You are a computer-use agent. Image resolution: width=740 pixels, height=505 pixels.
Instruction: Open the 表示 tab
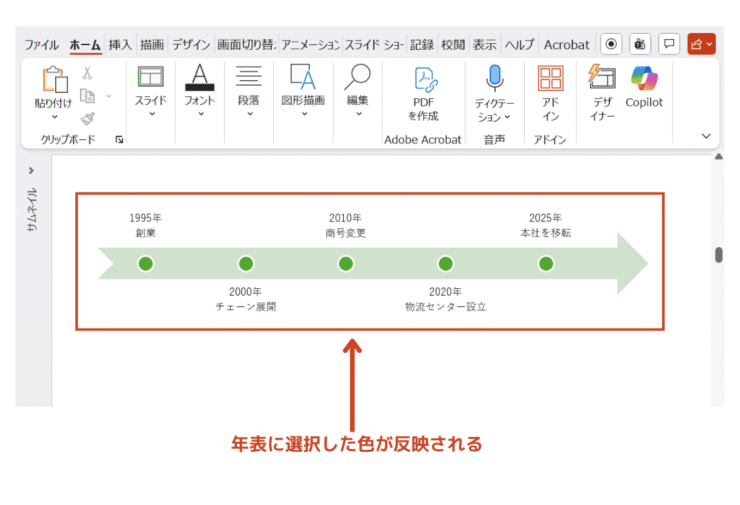pos(485,45)
